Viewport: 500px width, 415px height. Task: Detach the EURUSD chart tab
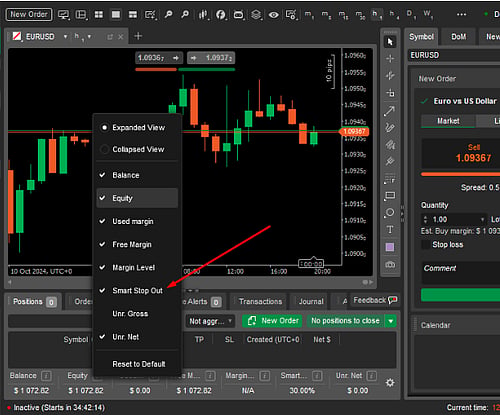[x=110, y=37]
